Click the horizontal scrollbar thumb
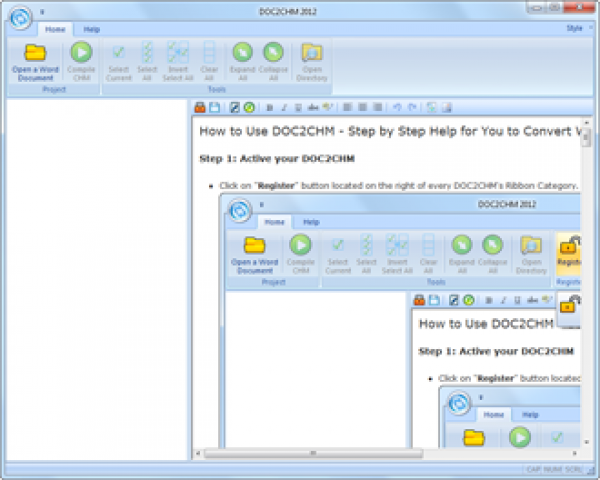The width and height of the screenshot is (600, 480). pos(313,453)
